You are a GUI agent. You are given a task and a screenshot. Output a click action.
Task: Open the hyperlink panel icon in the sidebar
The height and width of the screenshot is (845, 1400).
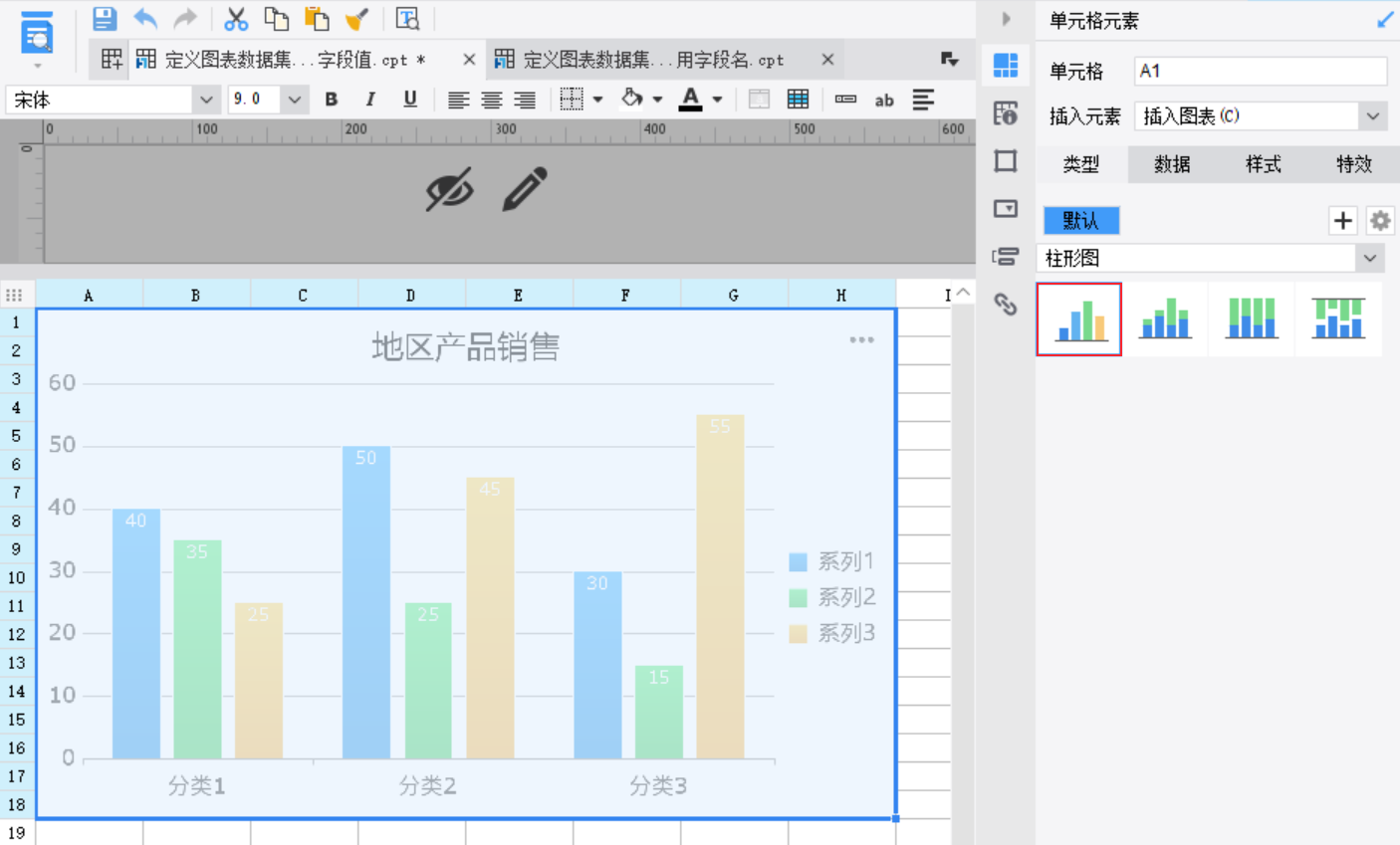1006,305
